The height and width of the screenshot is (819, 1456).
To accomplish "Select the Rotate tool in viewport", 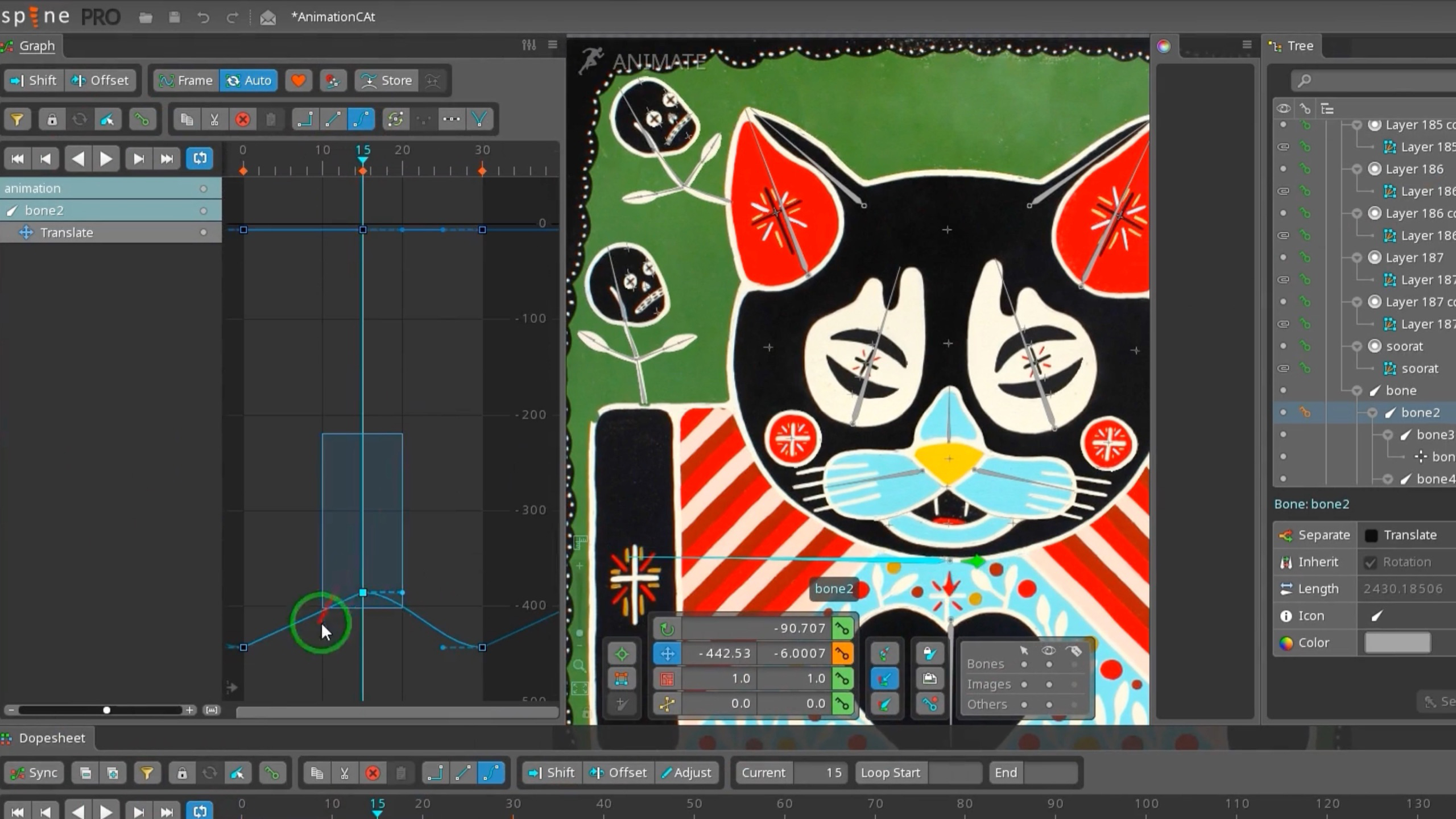I will click(667, 629).
